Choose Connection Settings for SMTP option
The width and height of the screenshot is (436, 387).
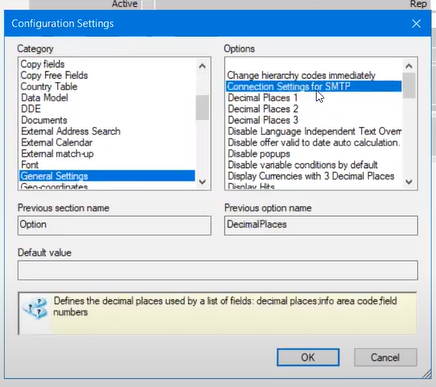point(314,86)
